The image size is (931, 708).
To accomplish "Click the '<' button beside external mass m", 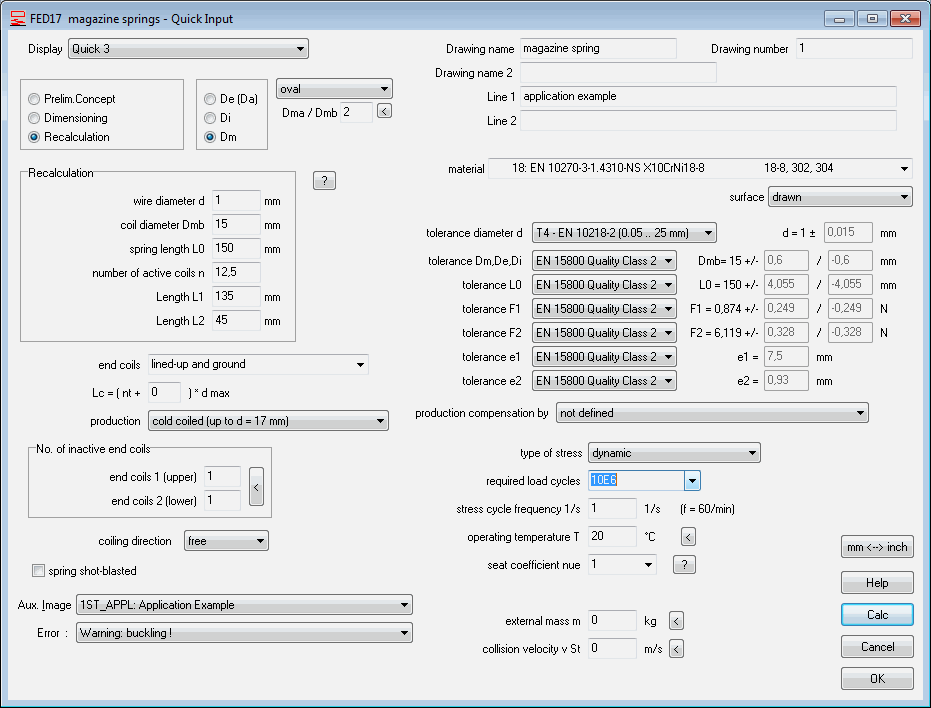I will click(676, 621).
